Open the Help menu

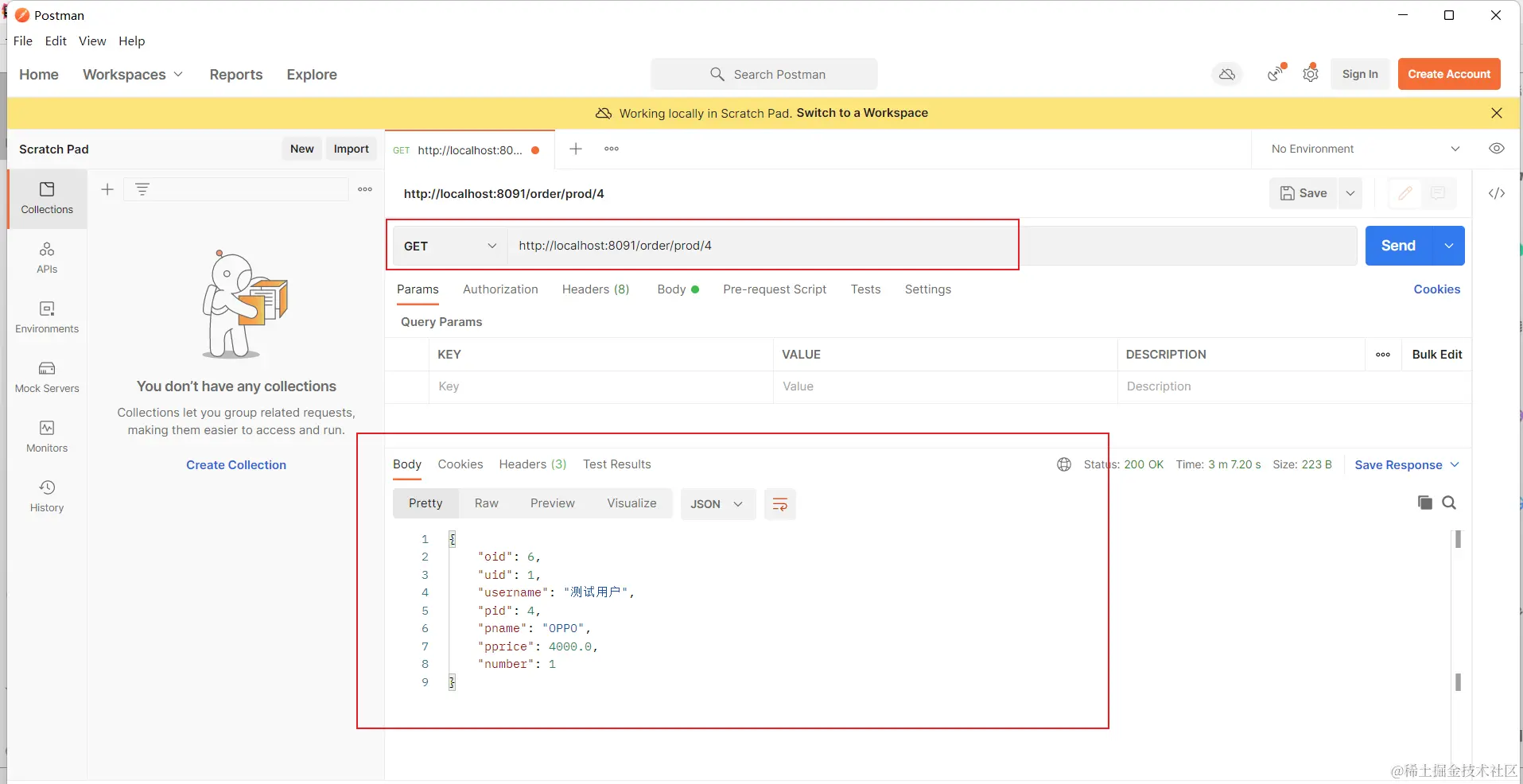pos(132,41)
